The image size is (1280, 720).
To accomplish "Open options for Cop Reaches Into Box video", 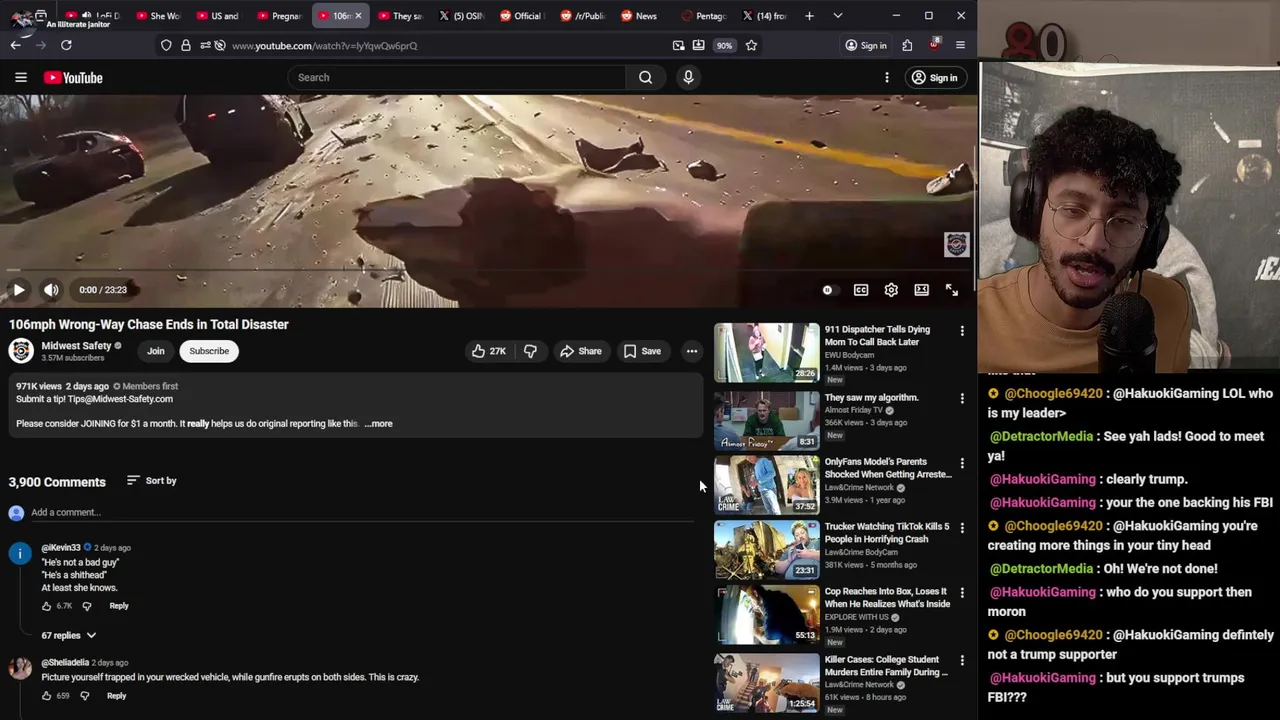I will pos(962,593).
